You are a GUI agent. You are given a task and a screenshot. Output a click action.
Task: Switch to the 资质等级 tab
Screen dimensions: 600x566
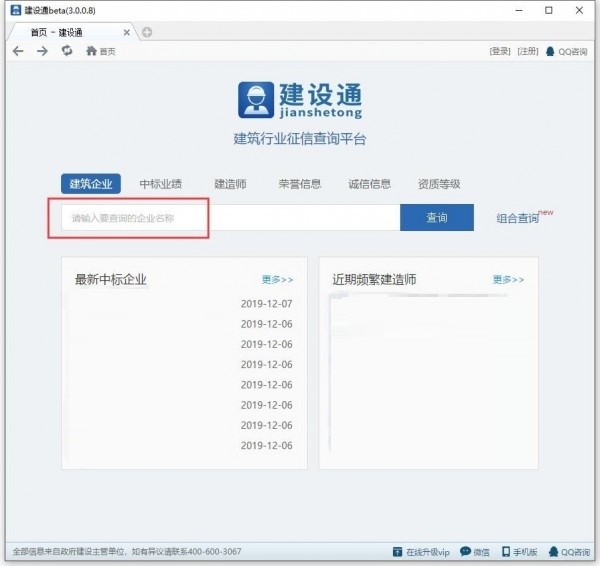(439, 184)
